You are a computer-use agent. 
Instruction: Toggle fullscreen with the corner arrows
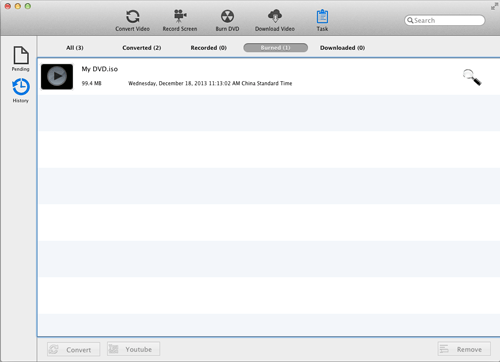[x=494, y=6]
